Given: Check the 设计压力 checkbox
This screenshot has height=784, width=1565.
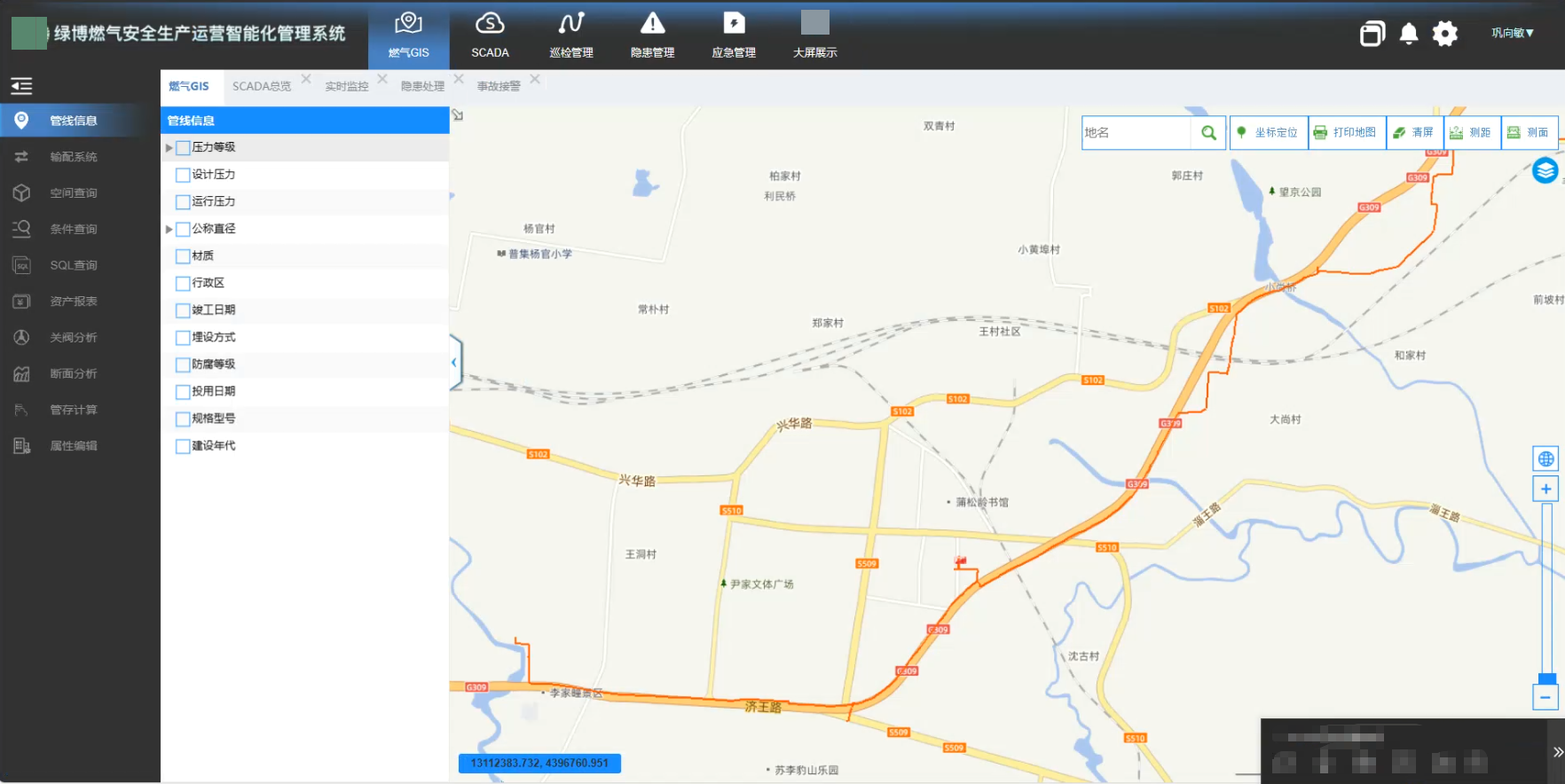Looking at the screenshot, I should click(x=183, y=175).
